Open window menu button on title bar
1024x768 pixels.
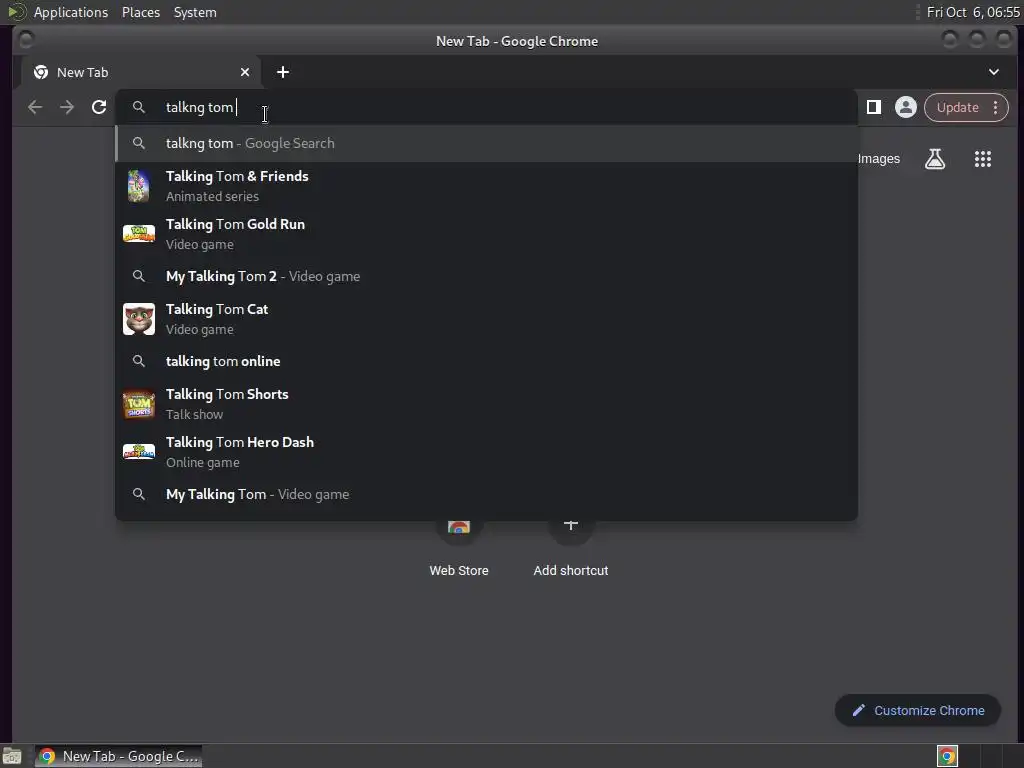point(25,40)
